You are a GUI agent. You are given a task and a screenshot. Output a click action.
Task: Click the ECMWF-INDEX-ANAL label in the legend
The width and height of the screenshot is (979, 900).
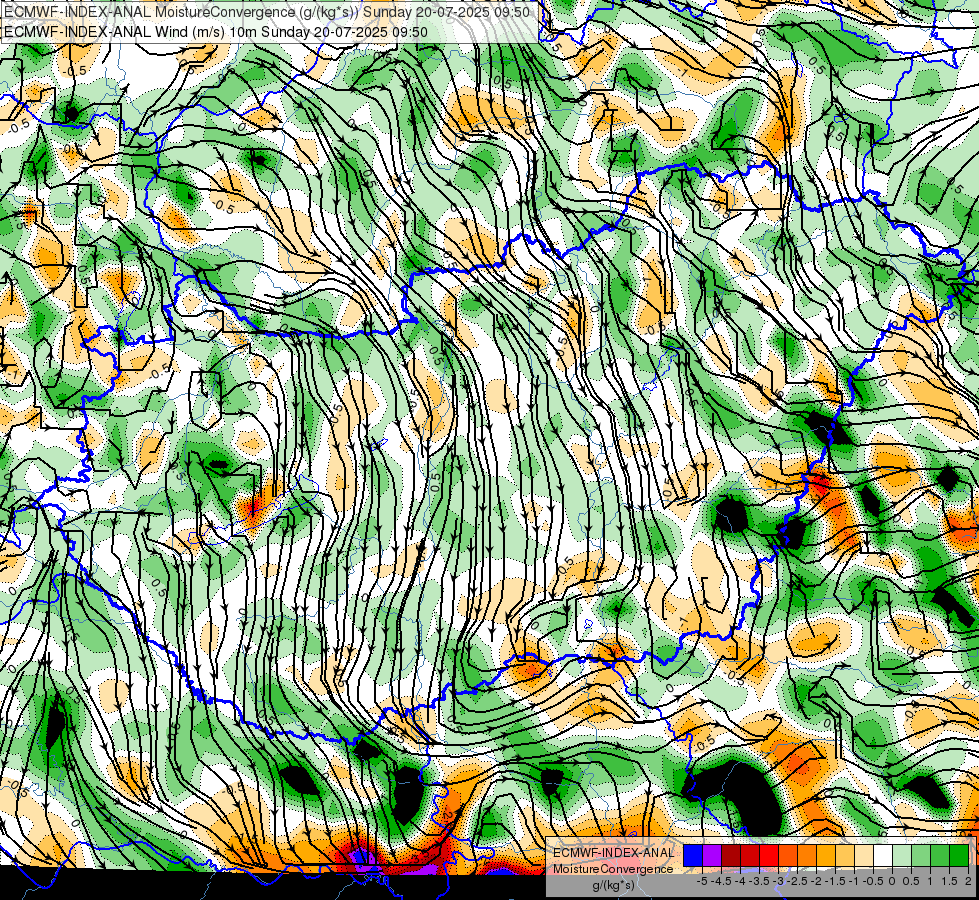click(x=614, y=853)
